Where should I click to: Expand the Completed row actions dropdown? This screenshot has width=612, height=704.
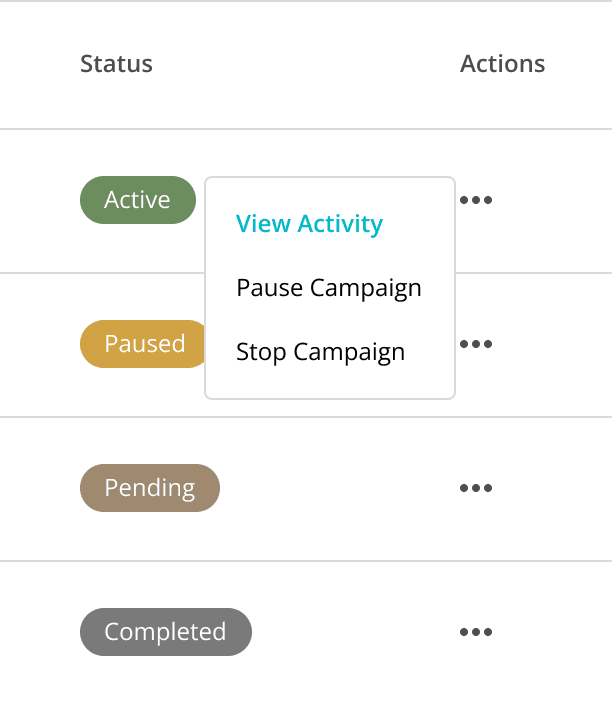(476, 632)
